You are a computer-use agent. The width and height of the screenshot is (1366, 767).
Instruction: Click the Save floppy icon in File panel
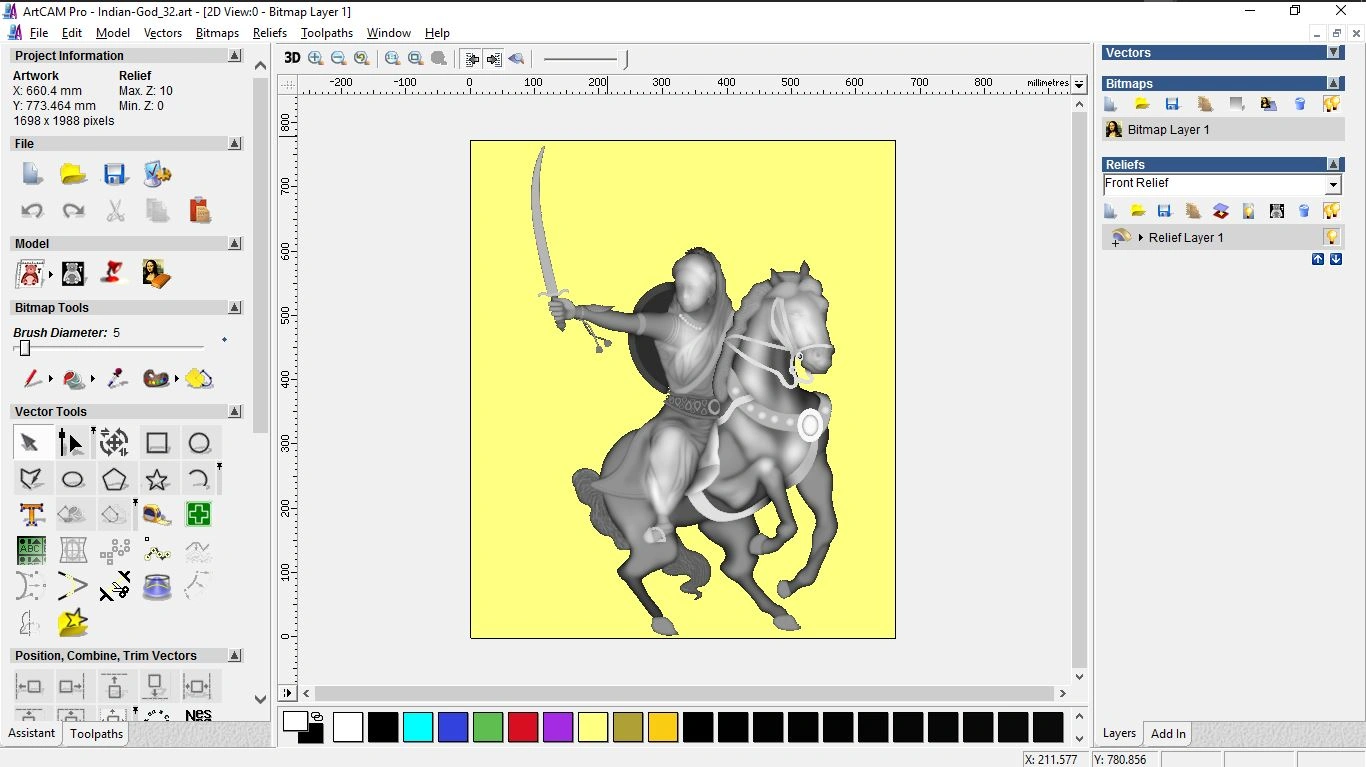pos(115,174)
